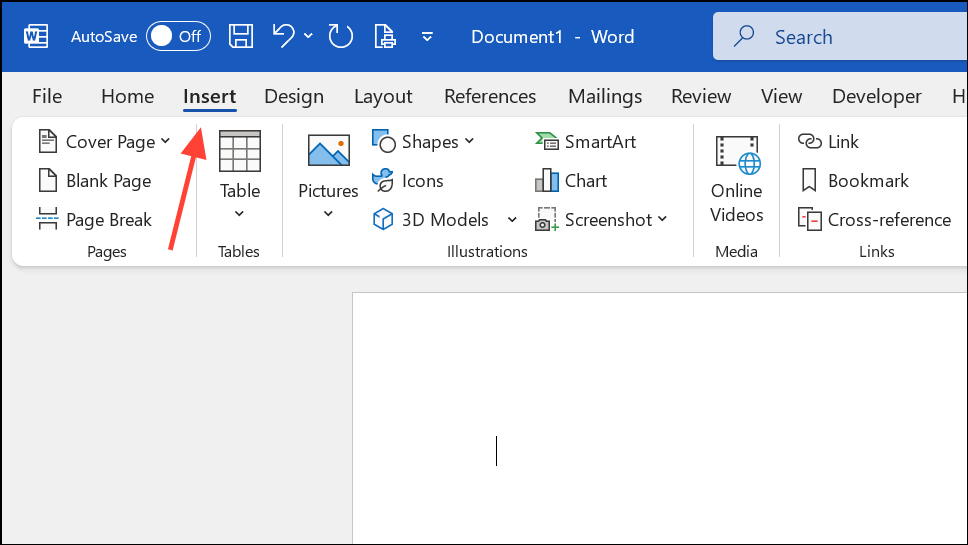Viewport: 968px width, 545px height.
Task: Click the Page Break button
Action: coord(95,220)
